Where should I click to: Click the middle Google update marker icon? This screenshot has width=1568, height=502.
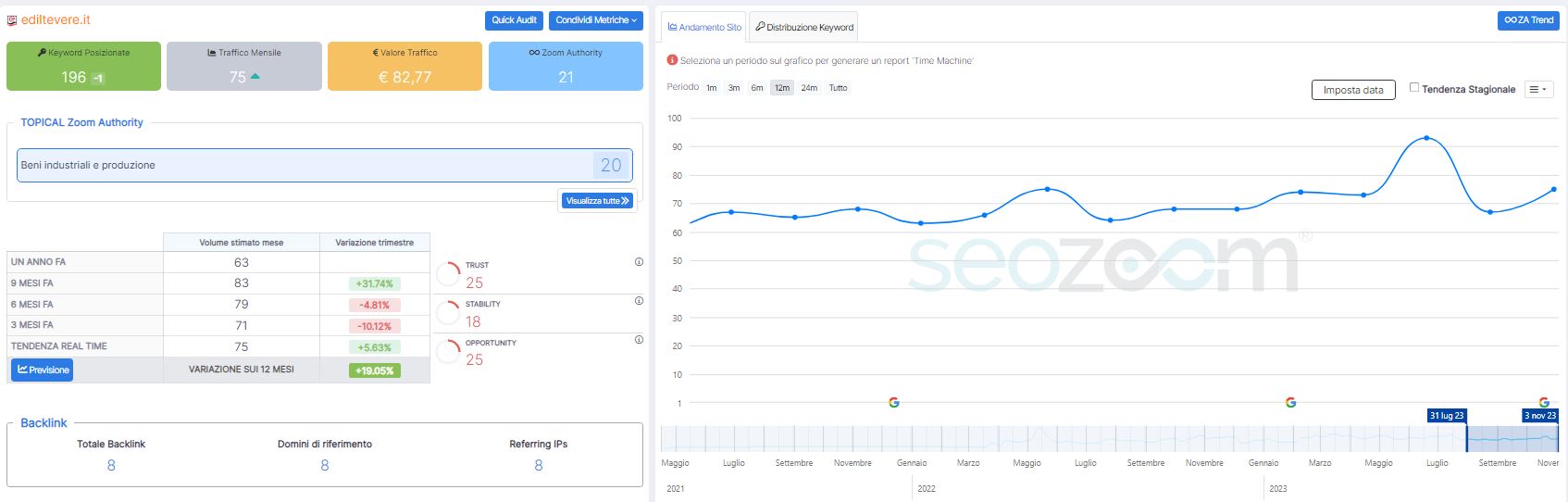pos(1291,402)
